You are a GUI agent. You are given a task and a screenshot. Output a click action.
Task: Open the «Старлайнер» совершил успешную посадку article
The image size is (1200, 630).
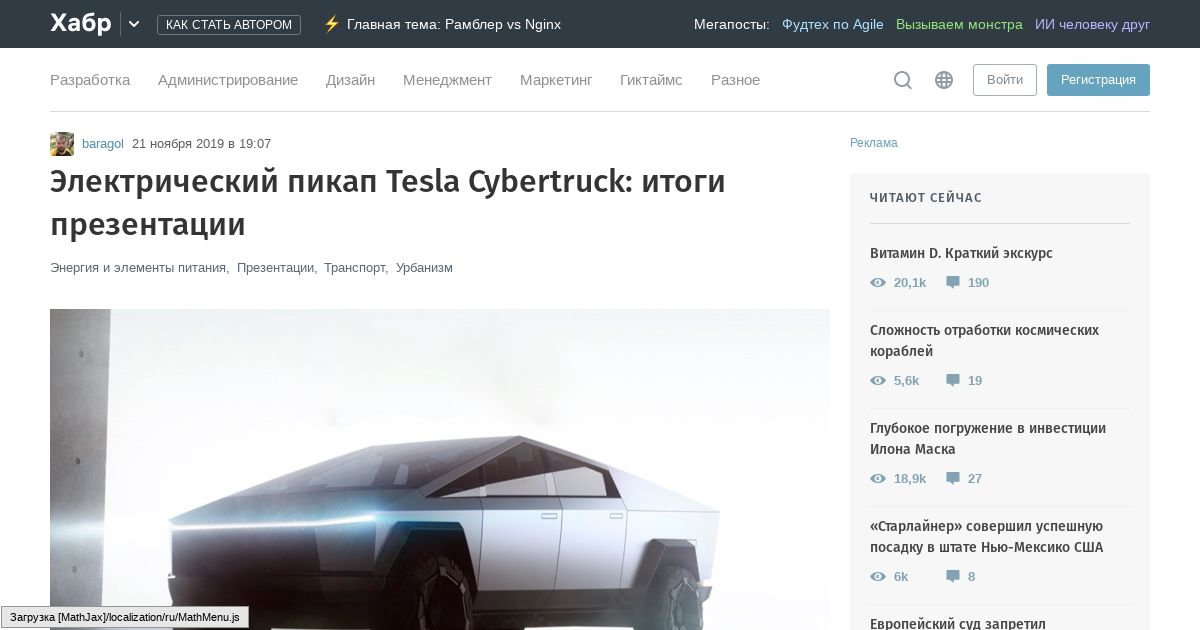[x=987, y=537]
